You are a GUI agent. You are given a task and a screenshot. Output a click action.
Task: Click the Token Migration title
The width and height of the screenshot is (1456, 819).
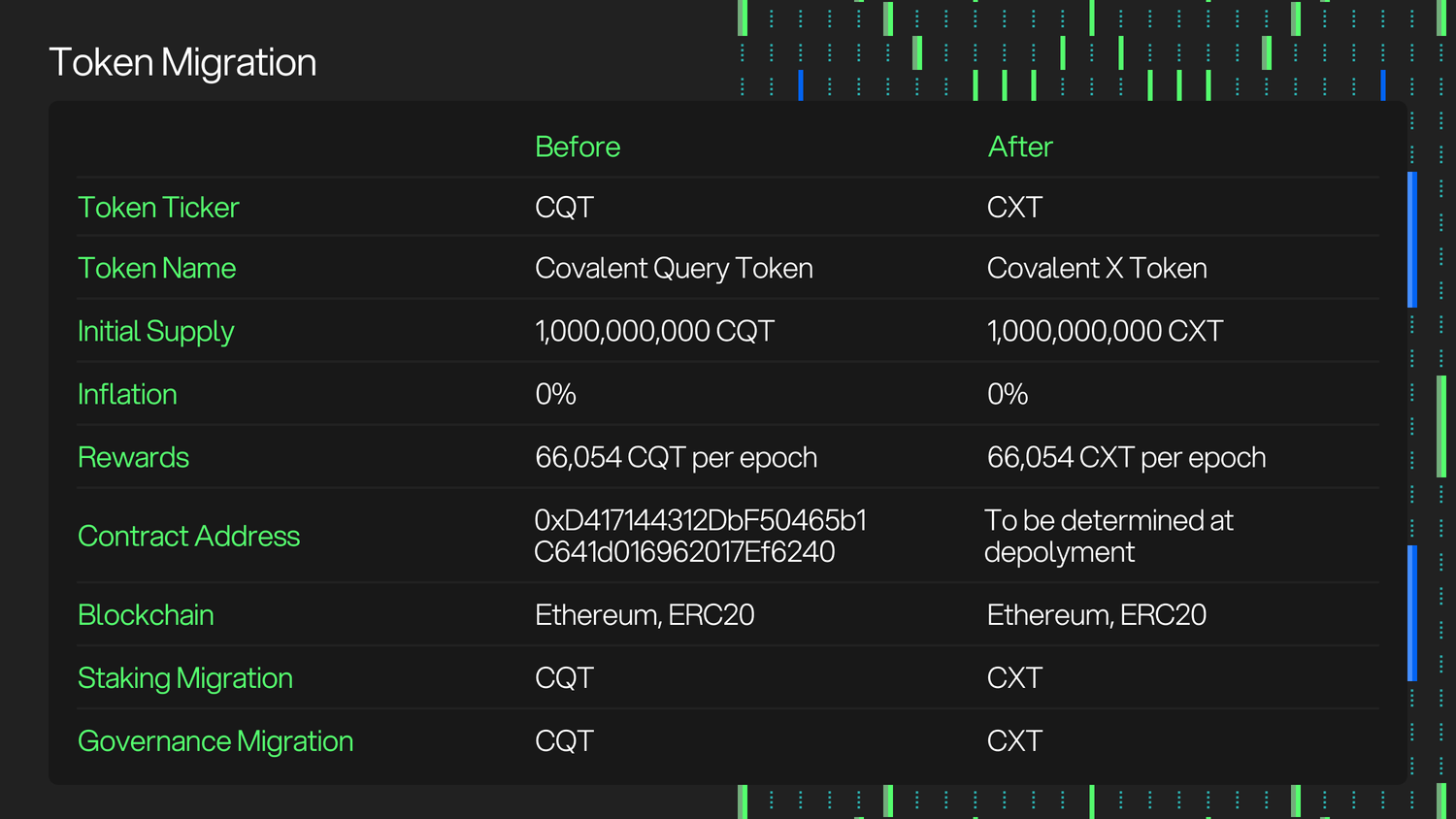[182, 61]
